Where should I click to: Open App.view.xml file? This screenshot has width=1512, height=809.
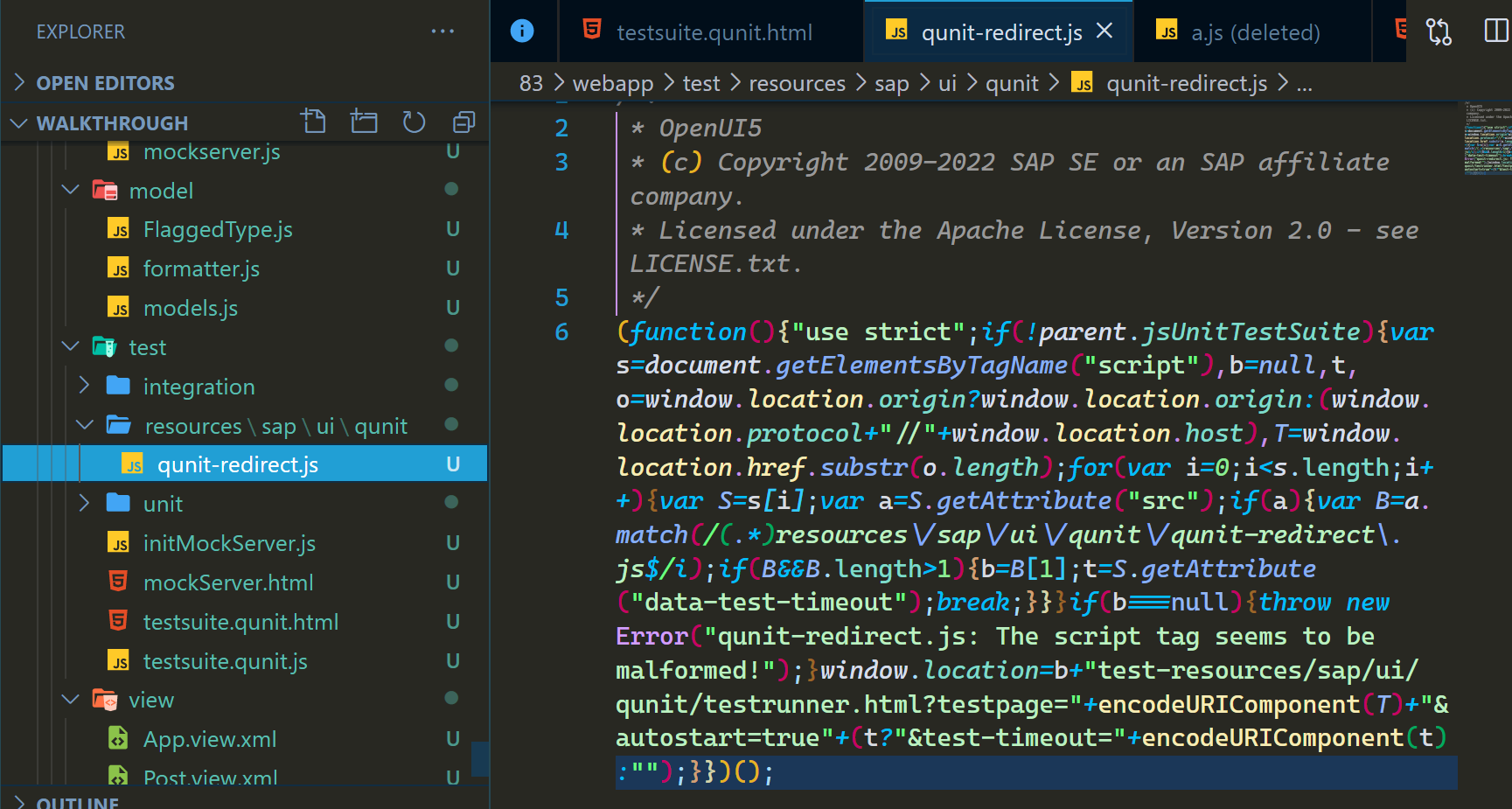(x=210, y=739)
